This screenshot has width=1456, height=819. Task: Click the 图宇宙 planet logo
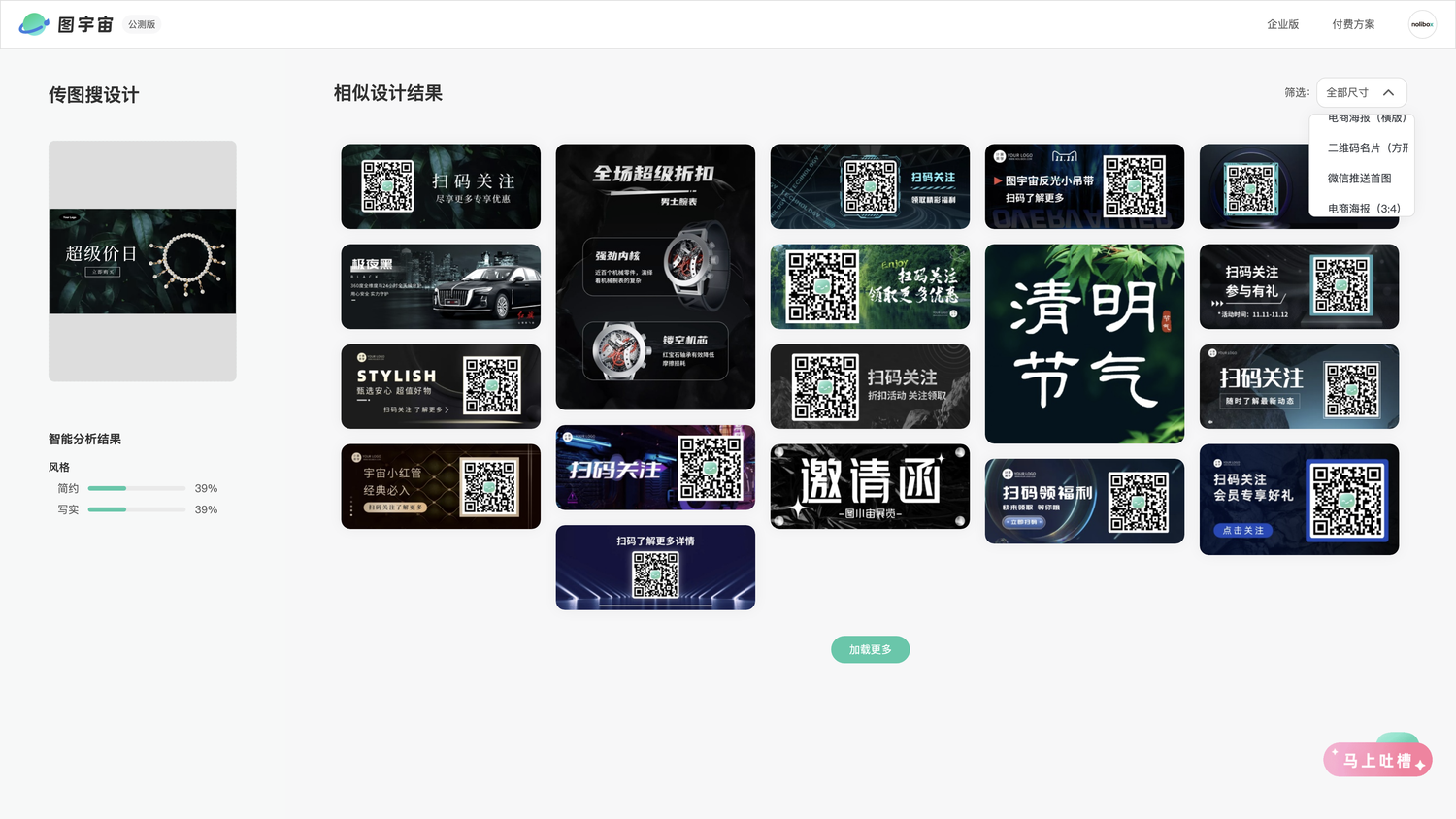pos(34,23)
